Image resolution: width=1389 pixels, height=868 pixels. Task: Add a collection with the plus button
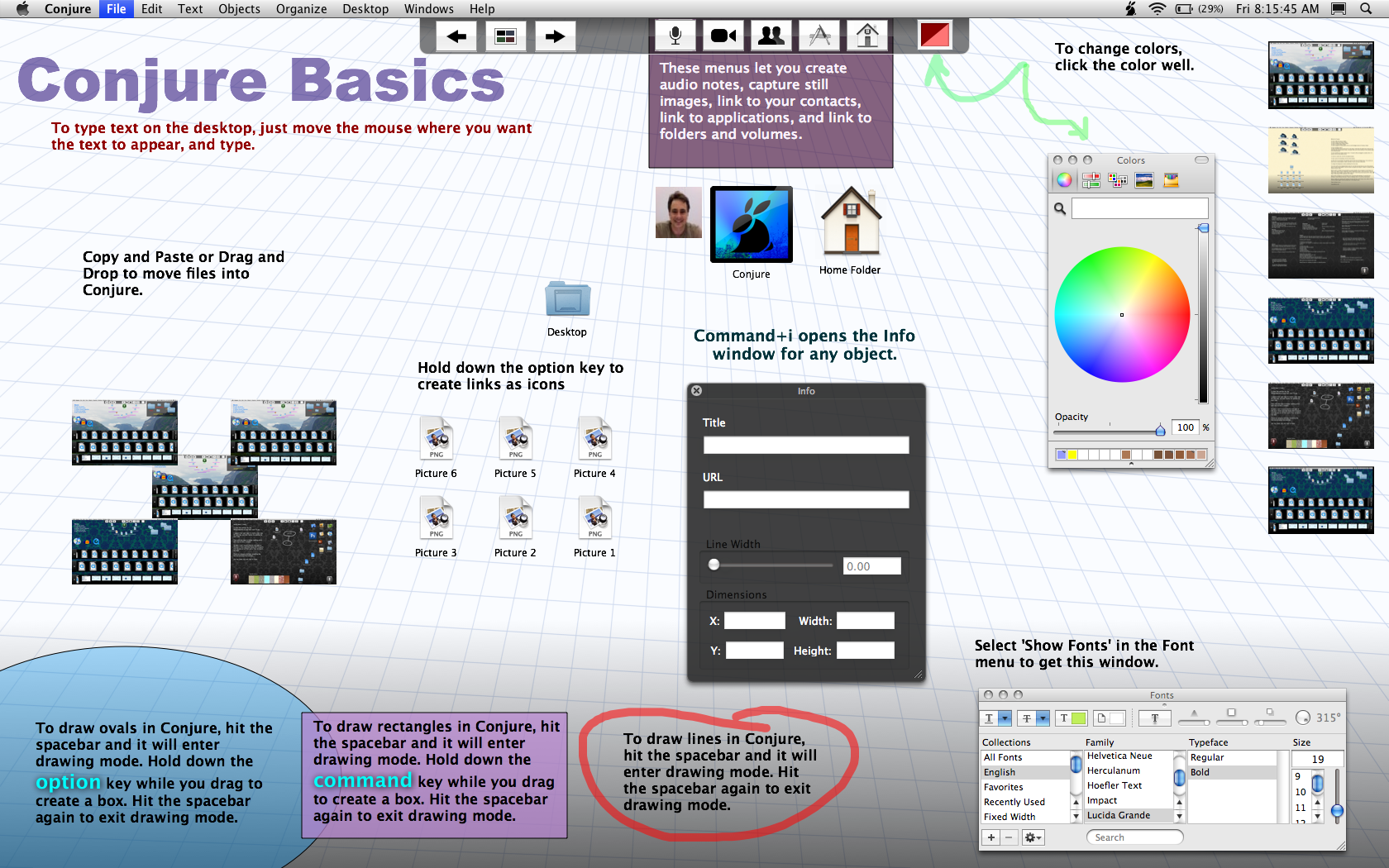point(991,837)
